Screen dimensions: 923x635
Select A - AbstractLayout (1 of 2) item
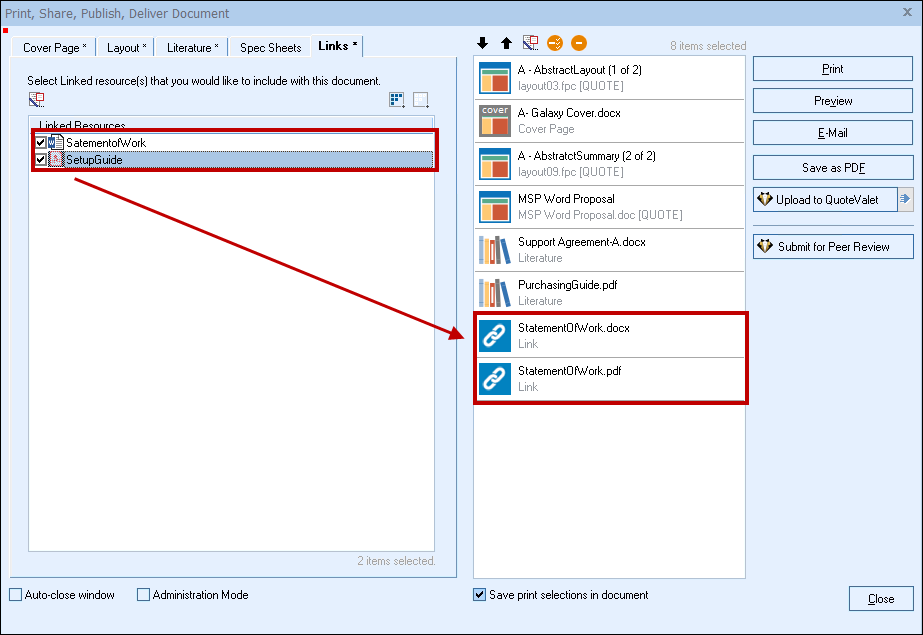click(610, 78)
